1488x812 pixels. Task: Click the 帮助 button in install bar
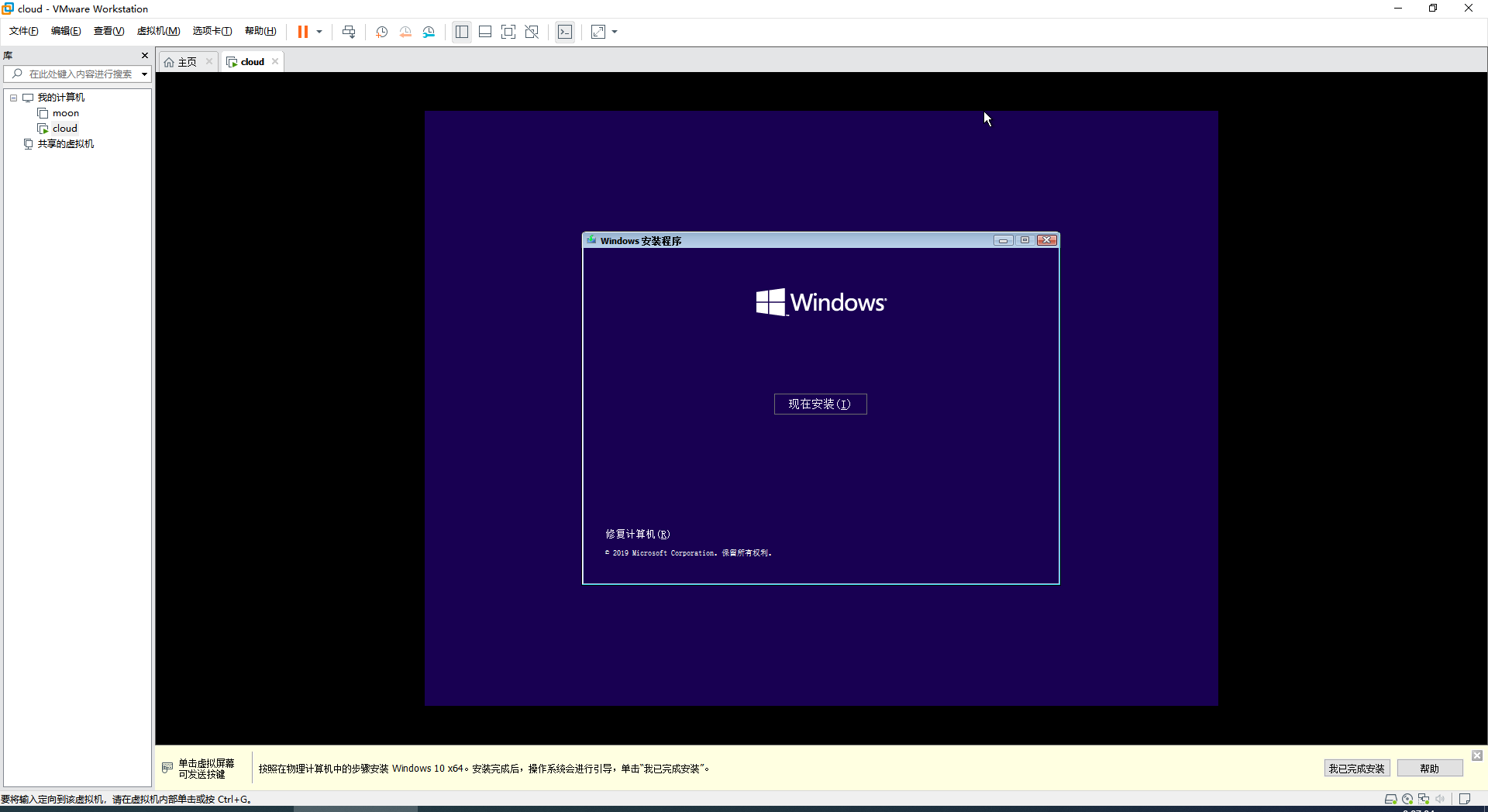point(1430,769)
